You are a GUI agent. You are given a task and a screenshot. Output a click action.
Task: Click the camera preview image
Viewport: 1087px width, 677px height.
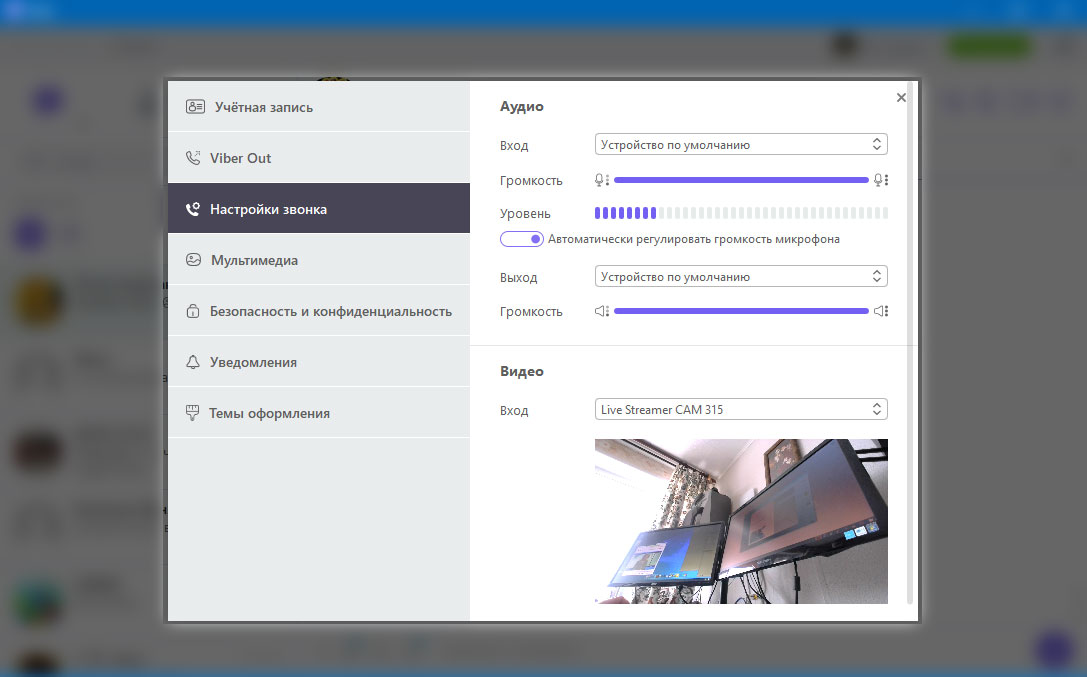741,521
